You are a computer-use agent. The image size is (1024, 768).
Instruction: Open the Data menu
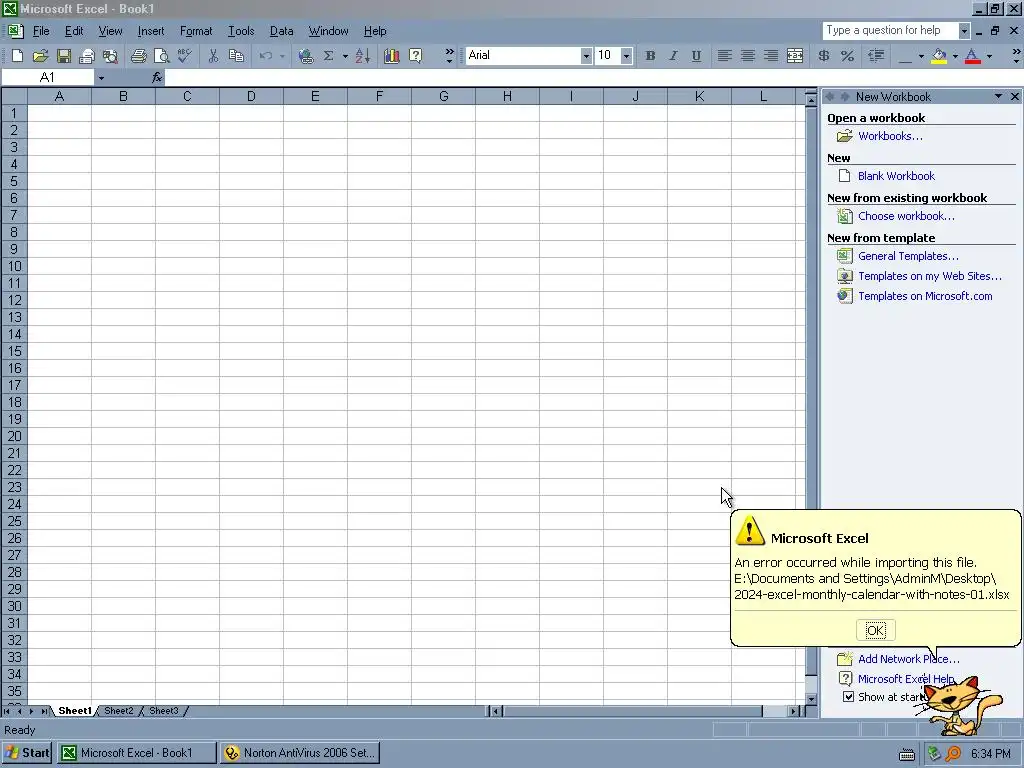tap(281, 31)
